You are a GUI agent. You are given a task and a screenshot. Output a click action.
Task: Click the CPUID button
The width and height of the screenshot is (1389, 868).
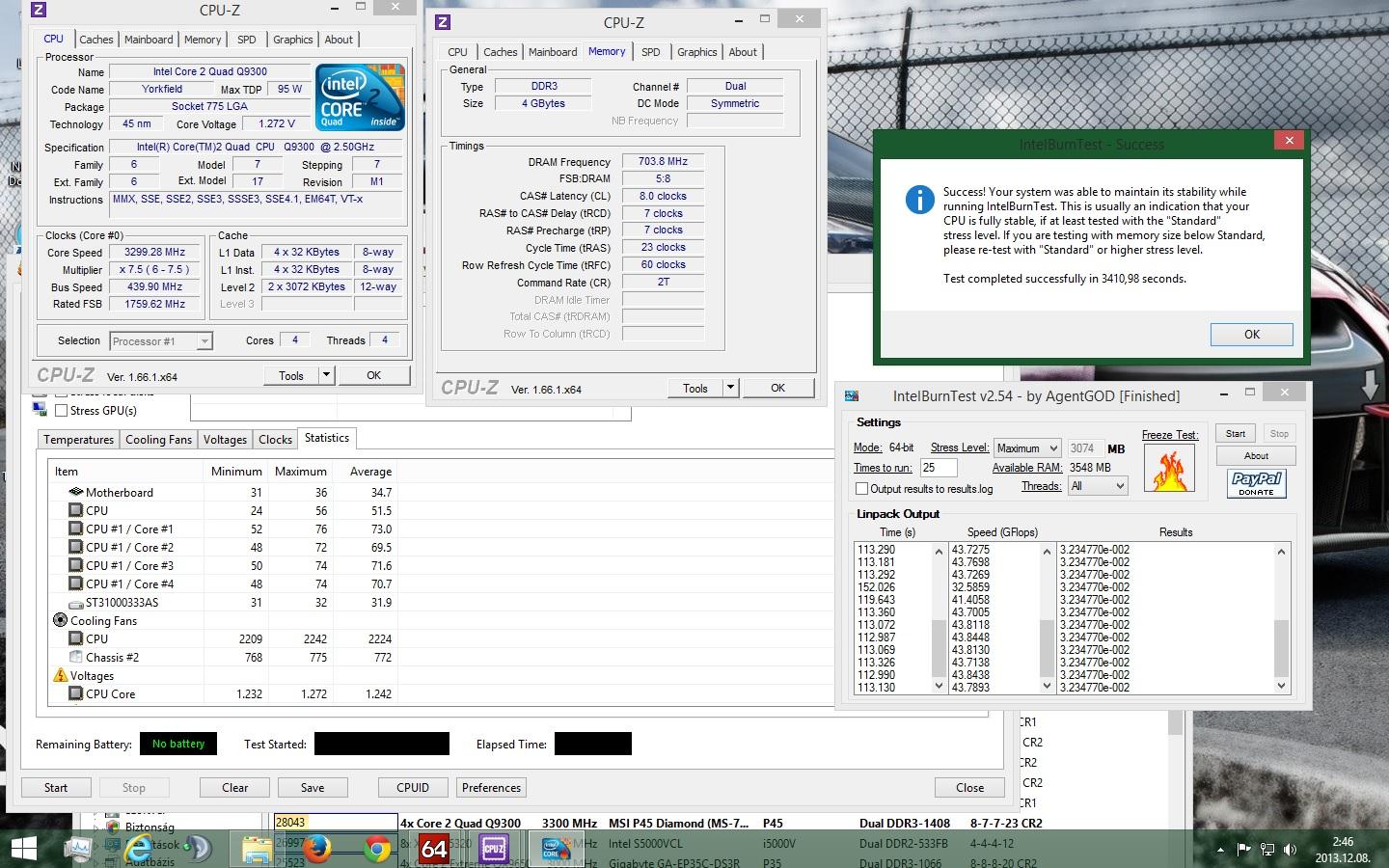pos(413,788)
